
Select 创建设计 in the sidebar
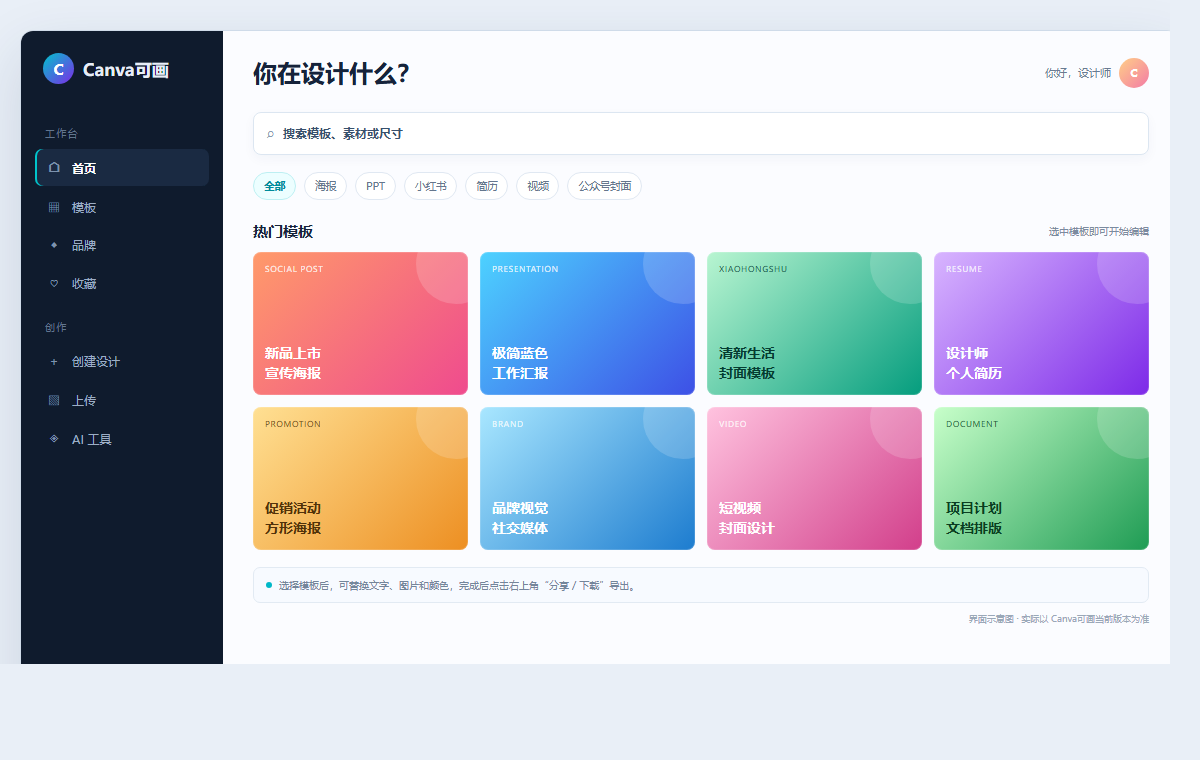click(x=122, y=362)
